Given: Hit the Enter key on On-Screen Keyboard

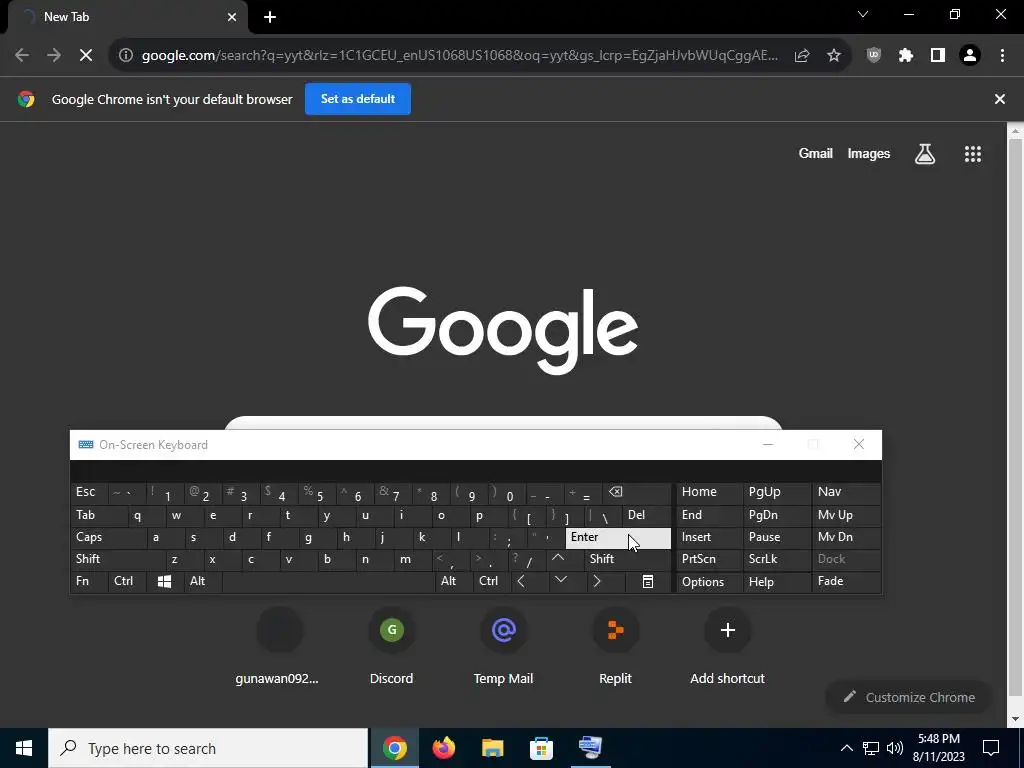Looking at the screenshot, I should pos(618,537).
